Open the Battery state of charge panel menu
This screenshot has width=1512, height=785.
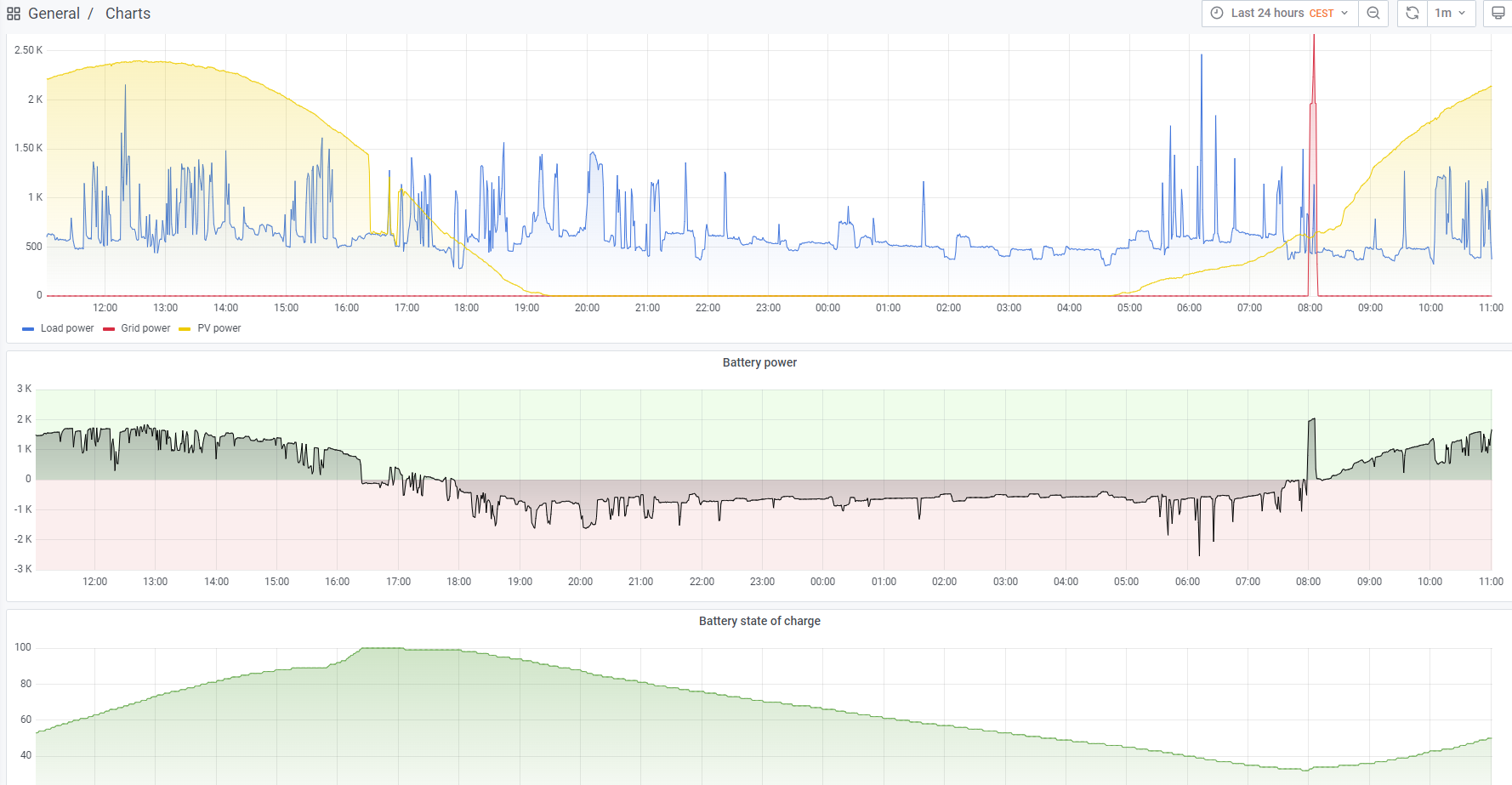[759, 621]
